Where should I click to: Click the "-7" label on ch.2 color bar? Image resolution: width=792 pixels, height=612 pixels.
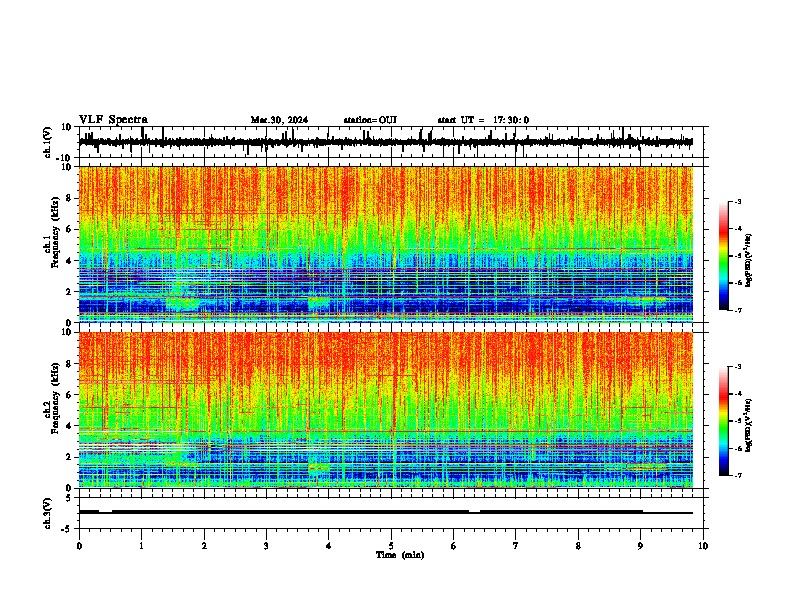point(738,475)
